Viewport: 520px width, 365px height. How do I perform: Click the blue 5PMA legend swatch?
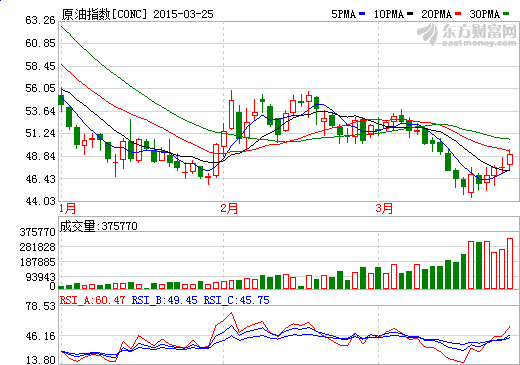[362, 14]
